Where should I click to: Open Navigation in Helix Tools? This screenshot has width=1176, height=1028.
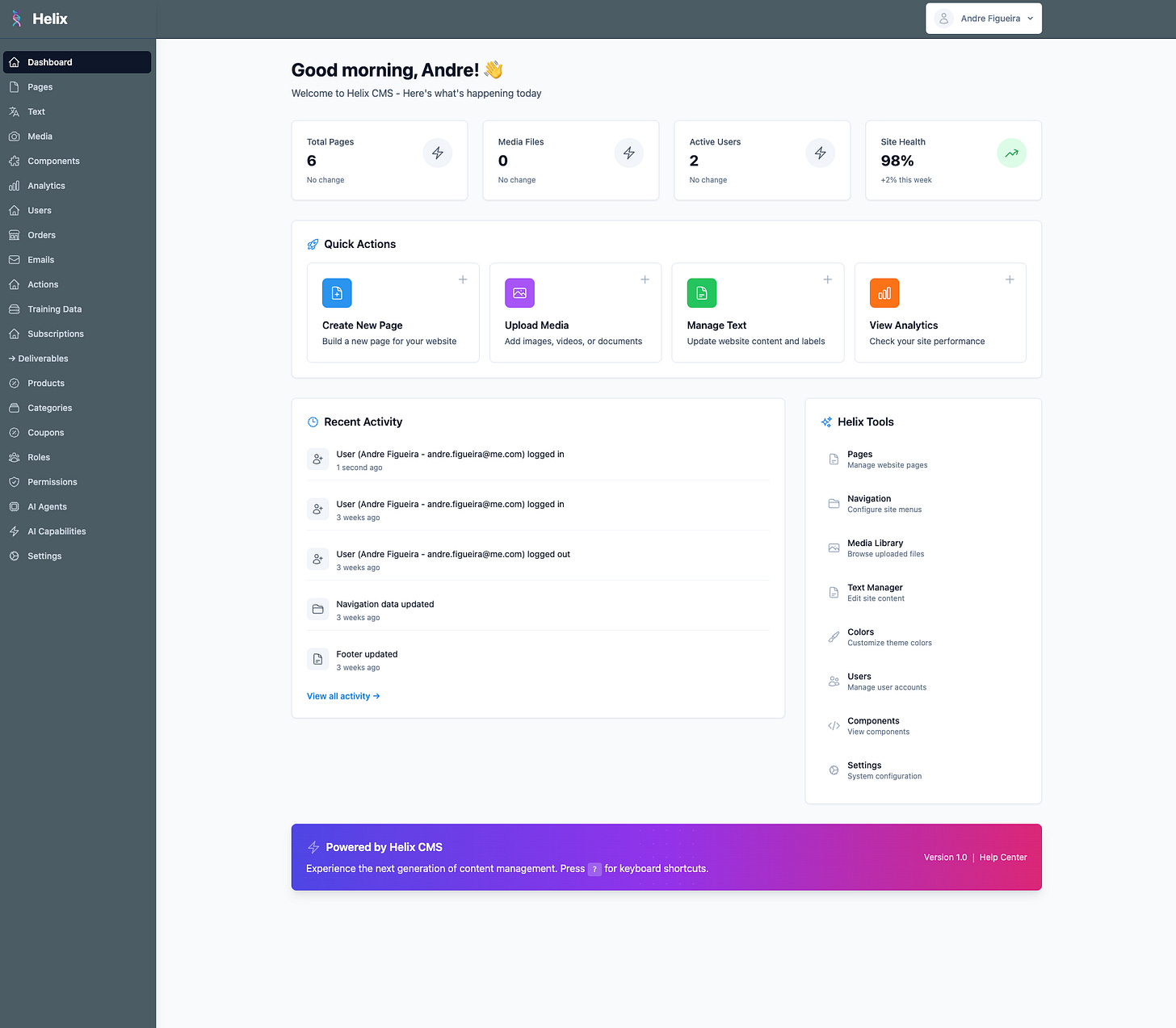[923, 504]
